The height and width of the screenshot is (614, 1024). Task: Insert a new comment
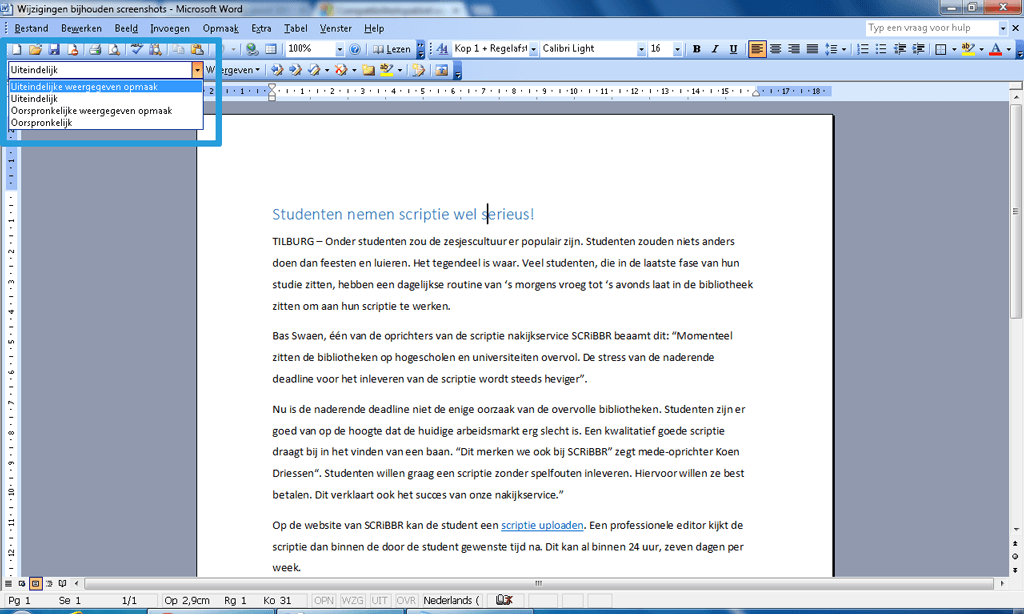pos(368,70)
